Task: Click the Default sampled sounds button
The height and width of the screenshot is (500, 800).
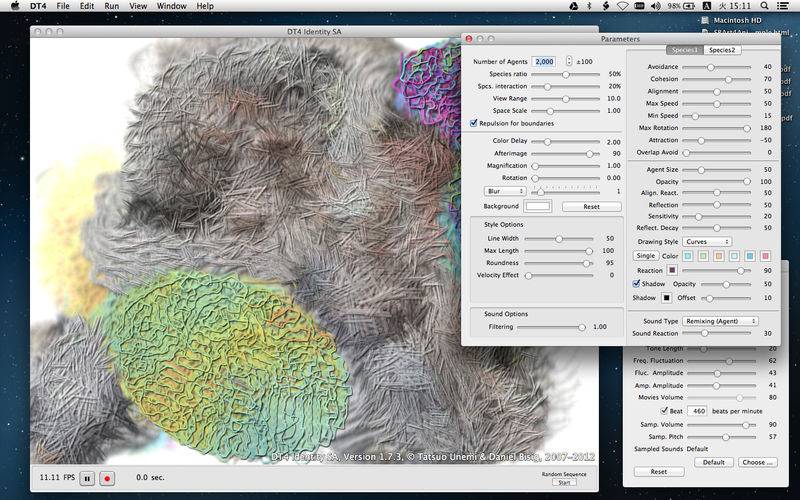Action: point(713,462)
